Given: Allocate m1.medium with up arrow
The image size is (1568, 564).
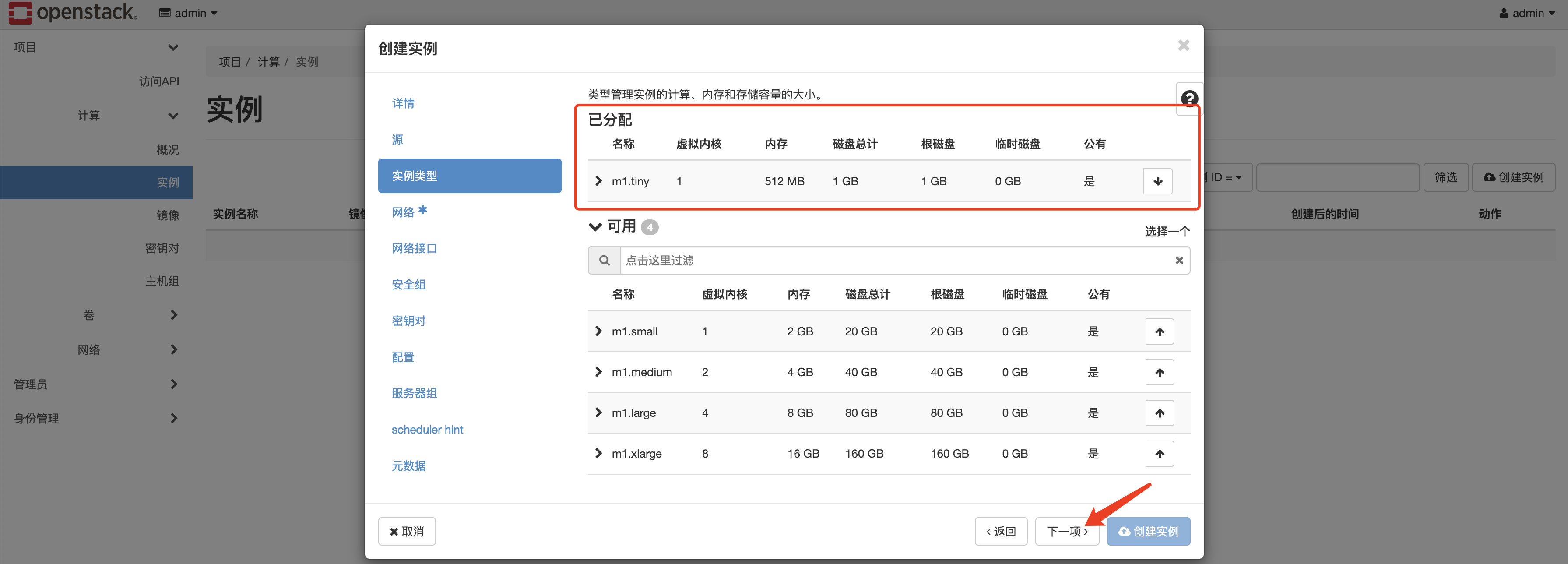Looking at the screenshot, I should click(x=1159, y=372).
